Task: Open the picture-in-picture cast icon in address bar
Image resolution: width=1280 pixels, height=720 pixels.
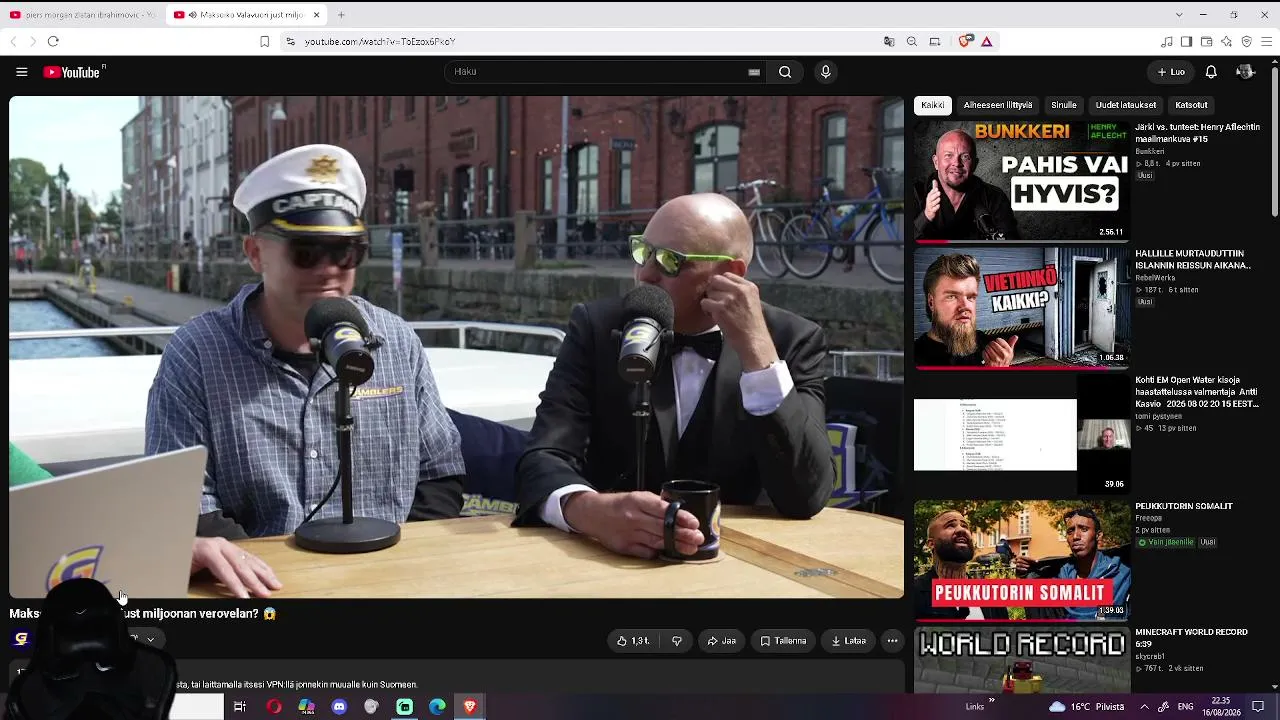Action: [x=935, y=41]
